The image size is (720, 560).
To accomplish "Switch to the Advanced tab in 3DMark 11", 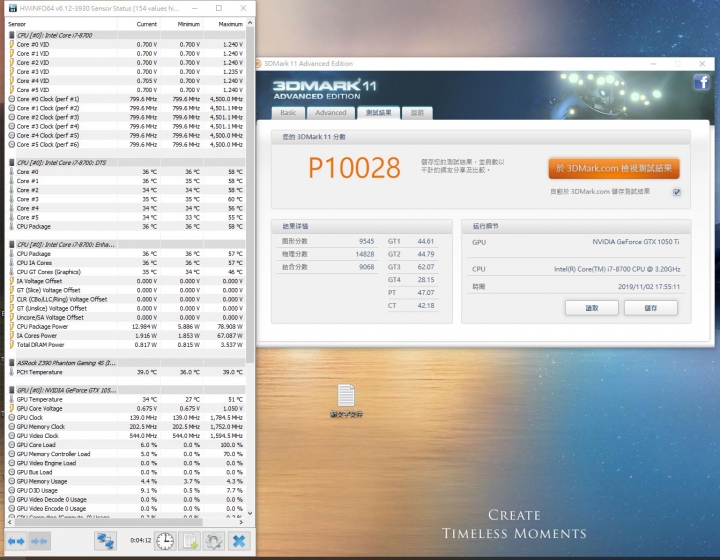I will tap(331, 112).
